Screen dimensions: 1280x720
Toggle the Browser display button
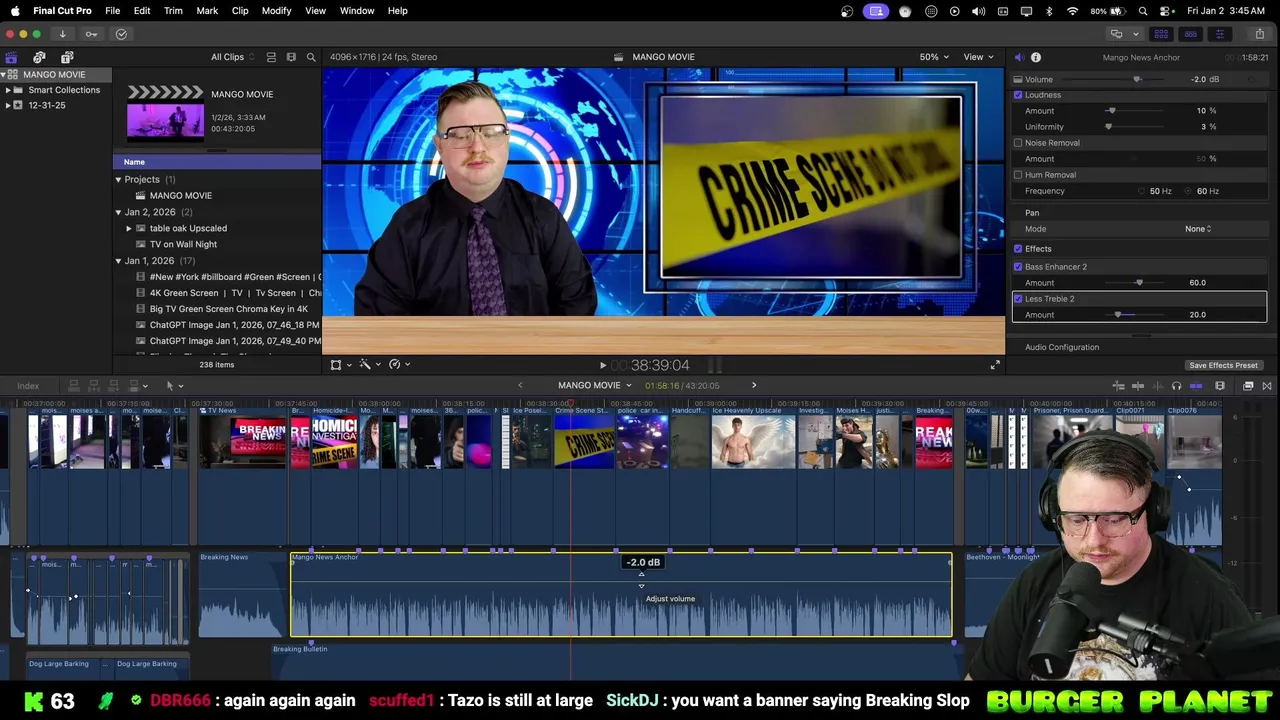pyautogui.click(x=1162, y=34)
